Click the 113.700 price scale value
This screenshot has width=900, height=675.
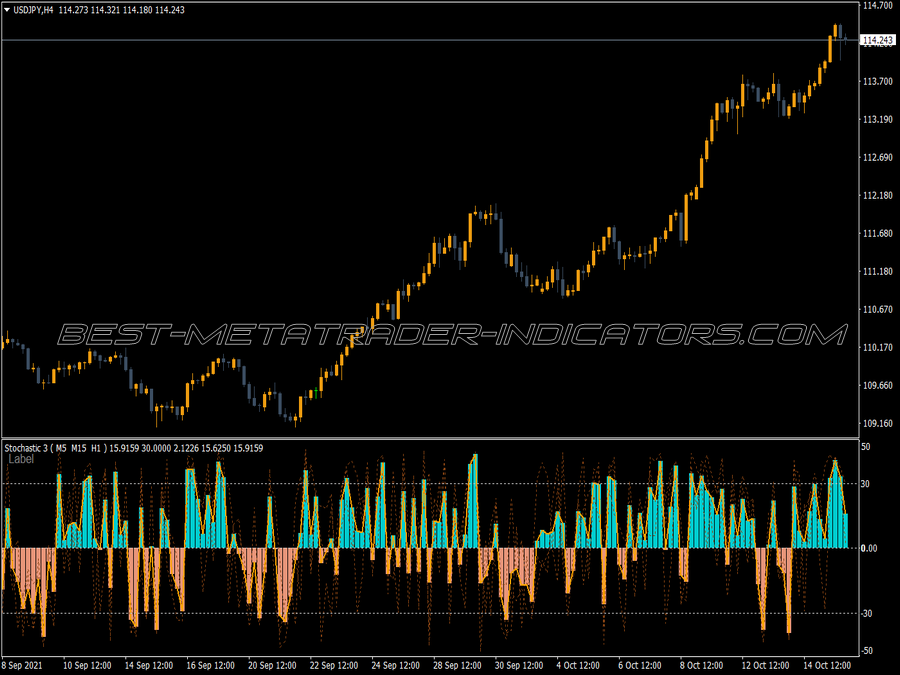[878, 82]
